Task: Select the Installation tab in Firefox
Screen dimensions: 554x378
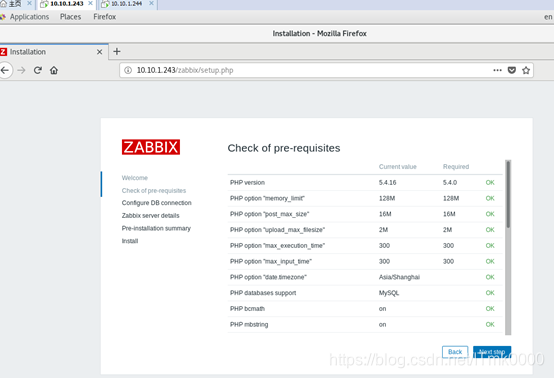Action: [x=54, y=52]
